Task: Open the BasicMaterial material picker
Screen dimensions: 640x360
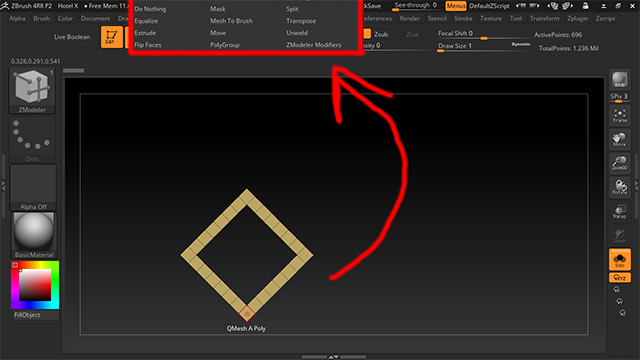Action: (x=34, y=235)
